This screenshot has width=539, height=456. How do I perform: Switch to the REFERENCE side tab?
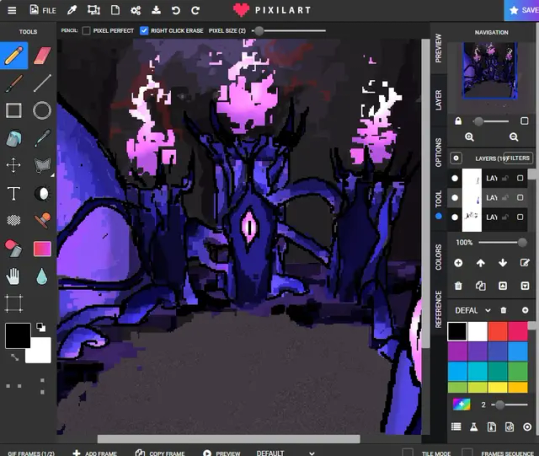(438, 309)
